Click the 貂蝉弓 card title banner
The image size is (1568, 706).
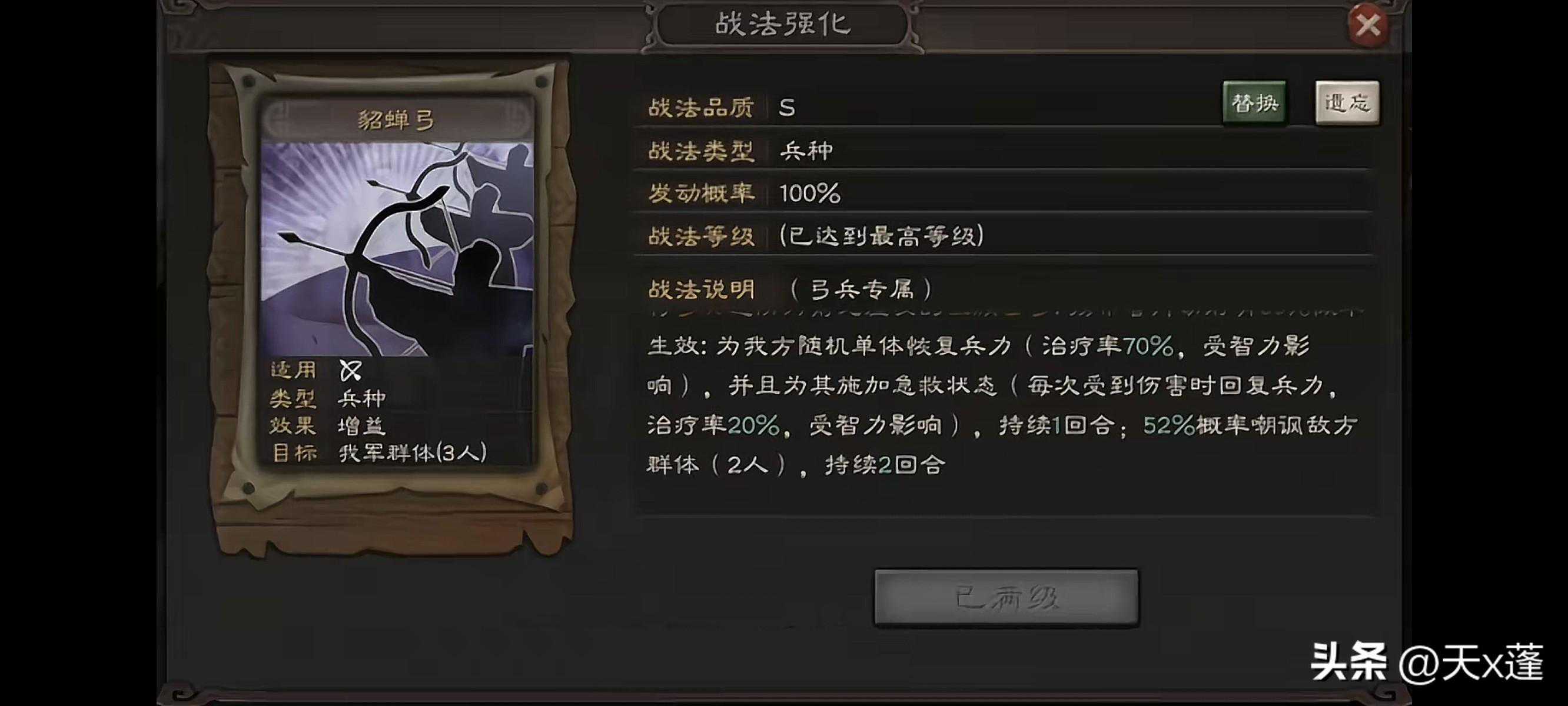pos(397,119)
